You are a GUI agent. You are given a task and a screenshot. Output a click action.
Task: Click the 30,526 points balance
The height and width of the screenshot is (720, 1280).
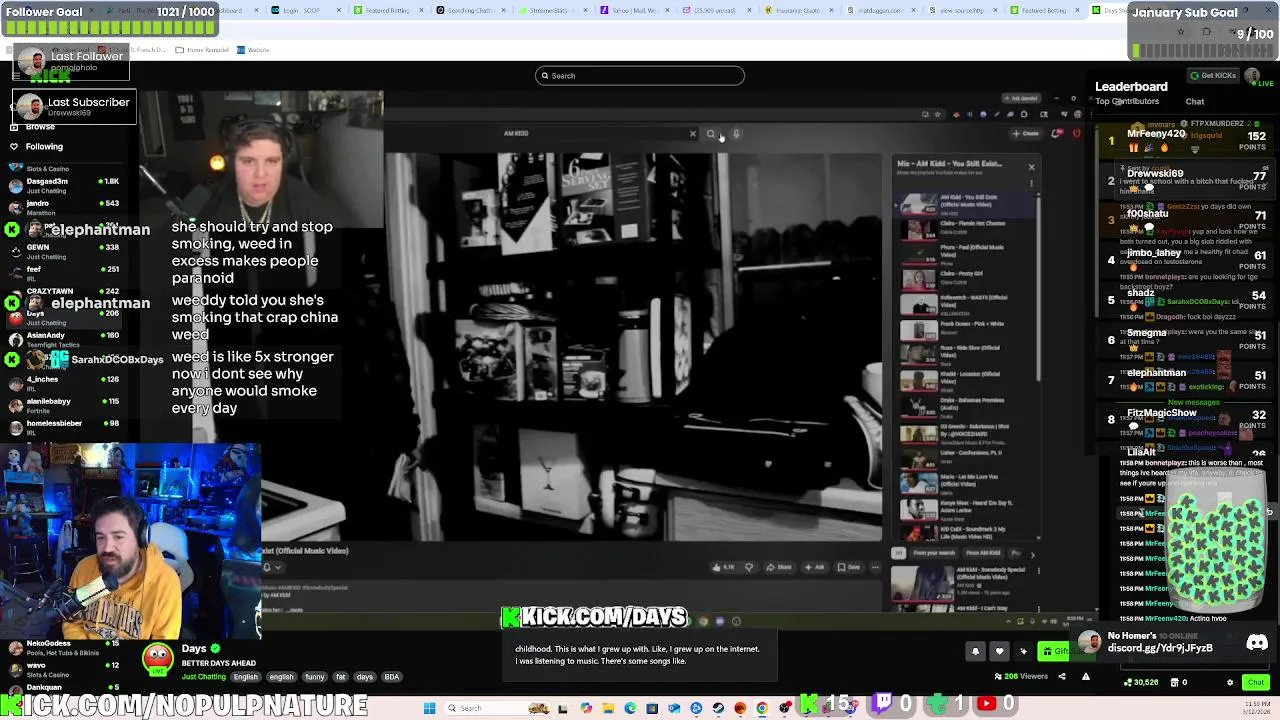click(1141, 683)
